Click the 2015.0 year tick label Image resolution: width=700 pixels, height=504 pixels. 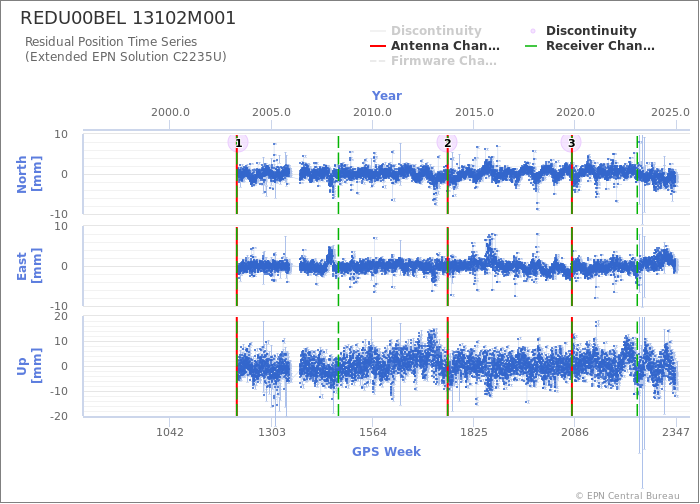[x=474, y=112]
